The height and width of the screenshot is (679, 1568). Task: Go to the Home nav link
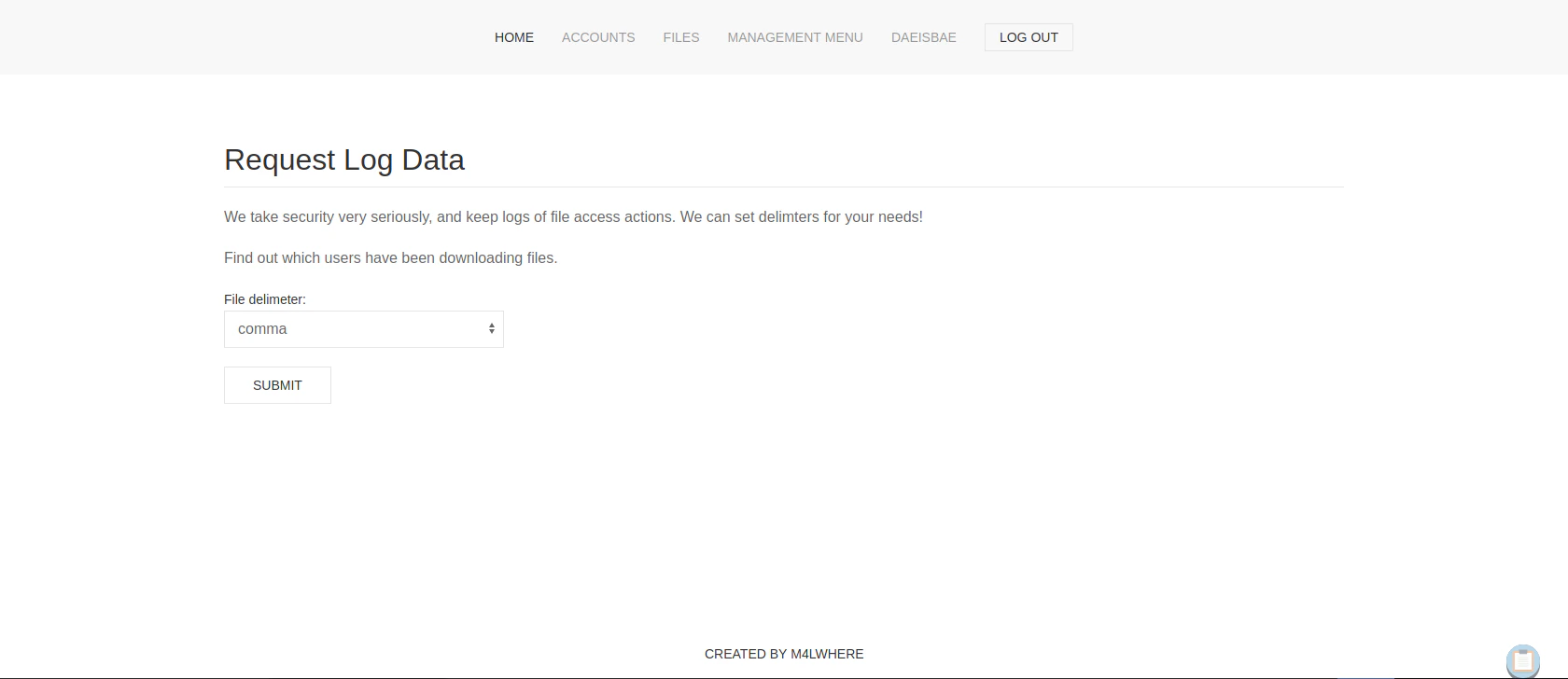tap(514, 37)
